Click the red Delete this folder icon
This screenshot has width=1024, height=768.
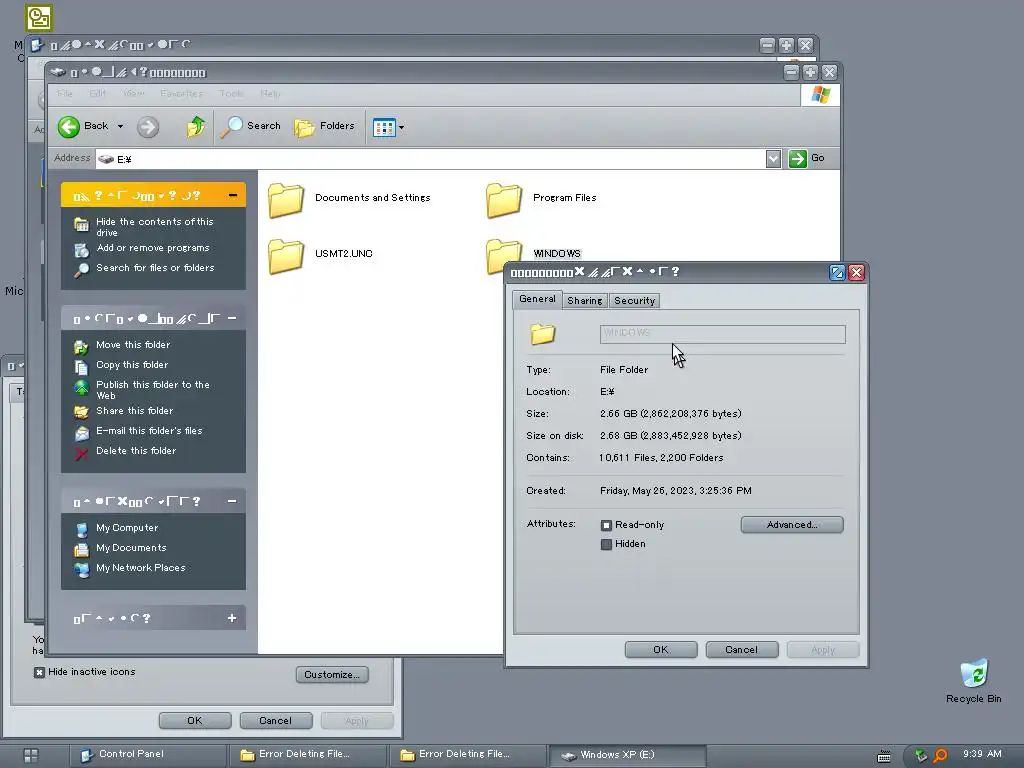click(81, 453)
